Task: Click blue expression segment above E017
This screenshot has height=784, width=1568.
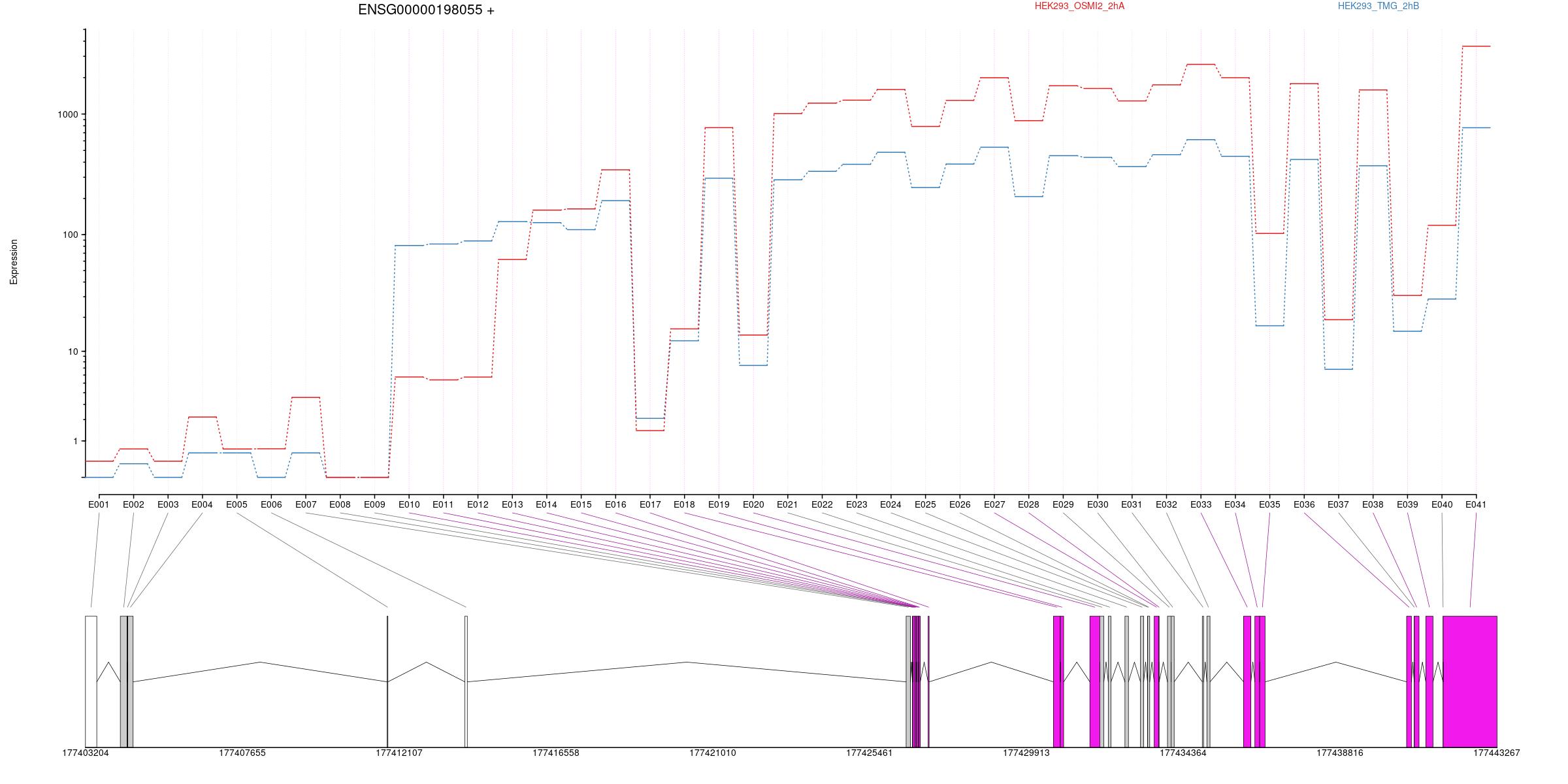Action: point(650,418)
